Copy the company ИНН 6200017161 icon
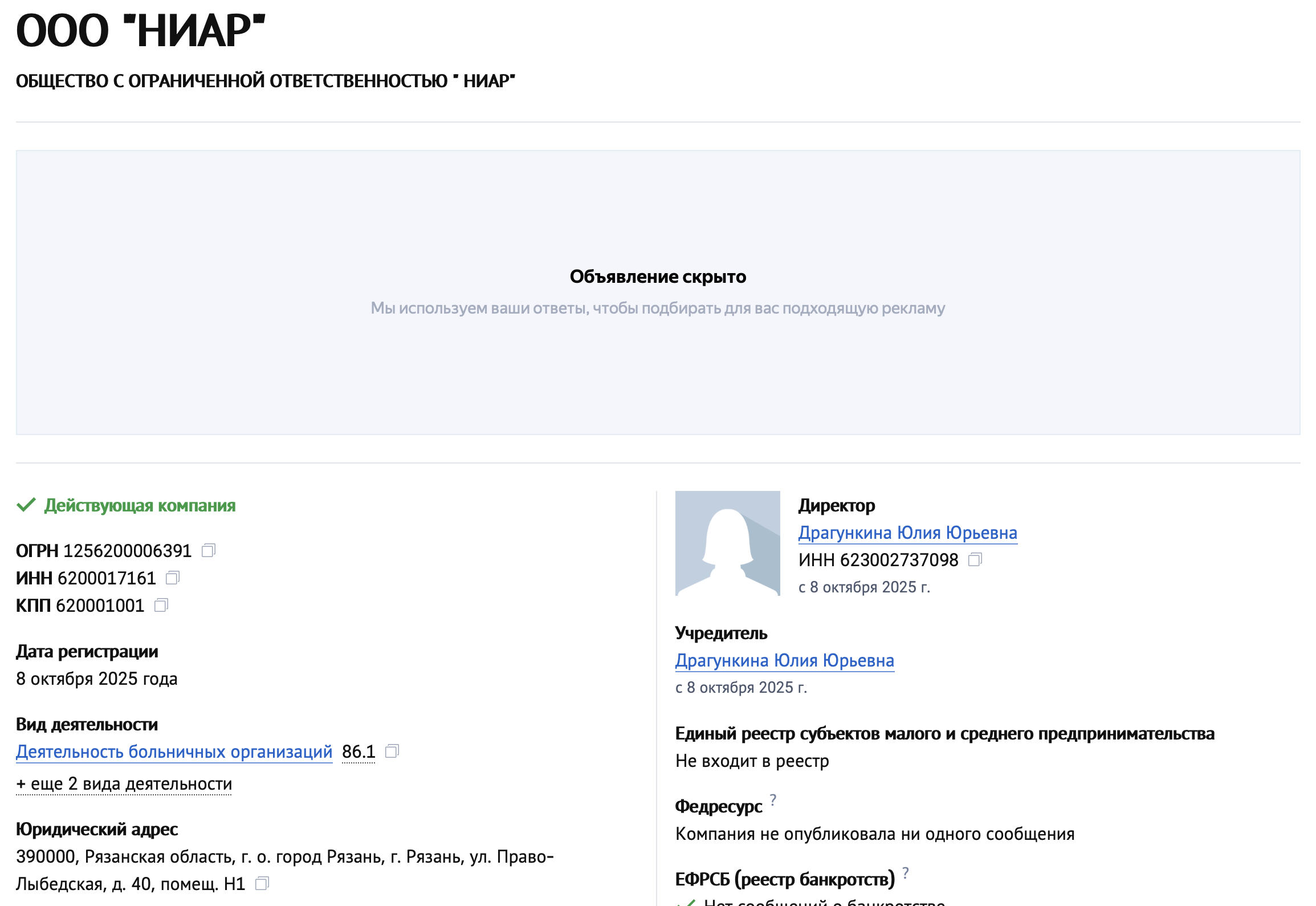The image size is (1316, 906). [173, 578]
